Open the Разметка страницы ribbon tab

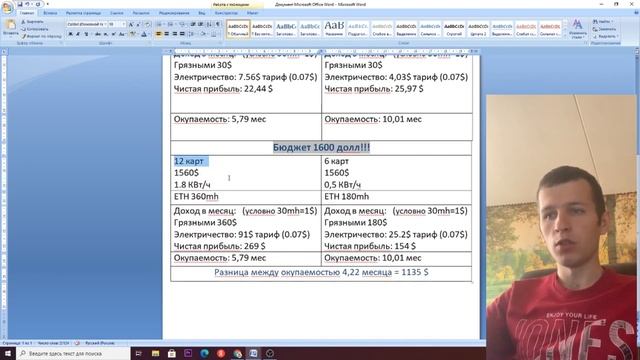point(83,13)
